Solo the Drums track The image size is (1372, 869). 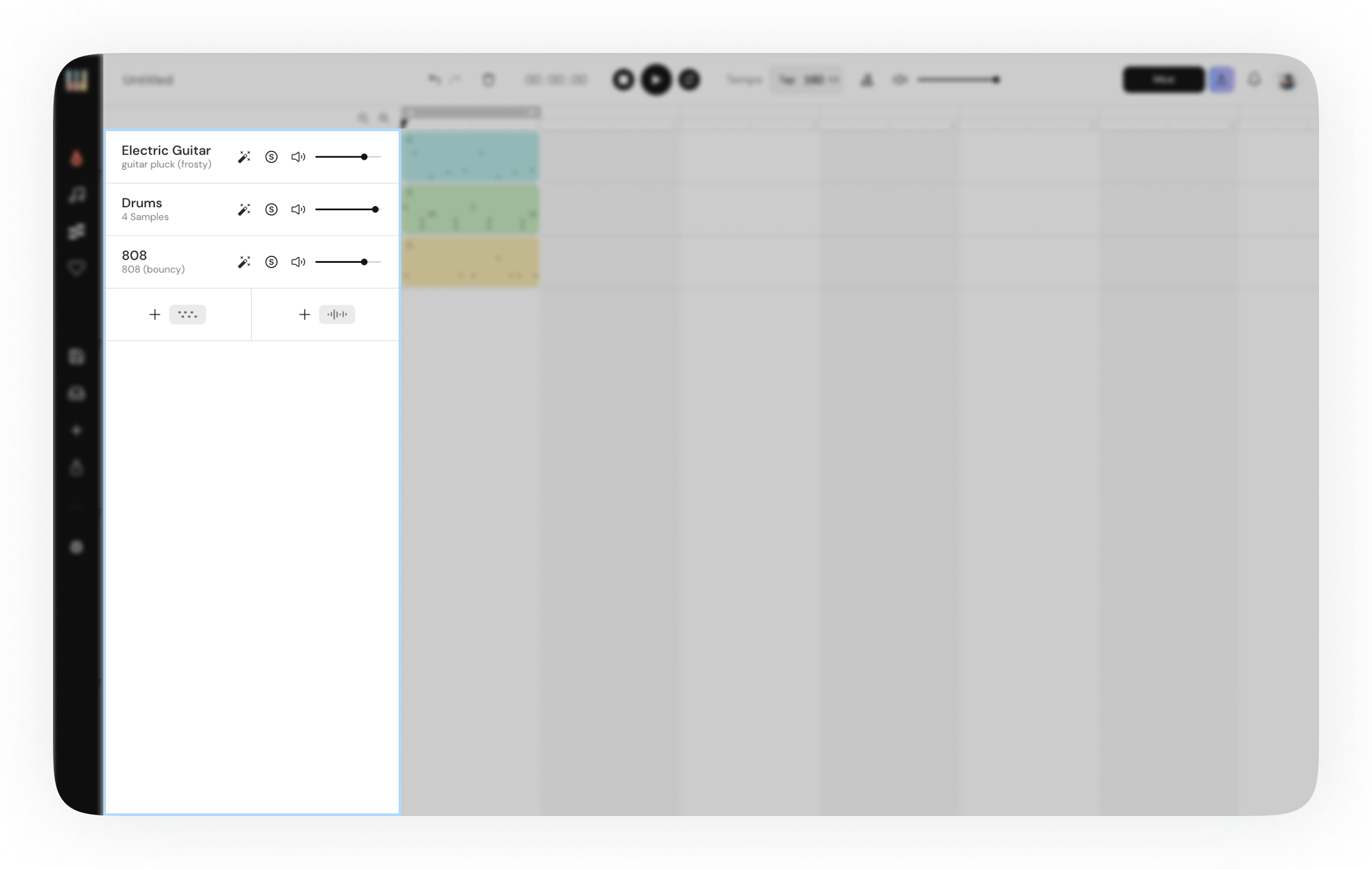(271, 209)
